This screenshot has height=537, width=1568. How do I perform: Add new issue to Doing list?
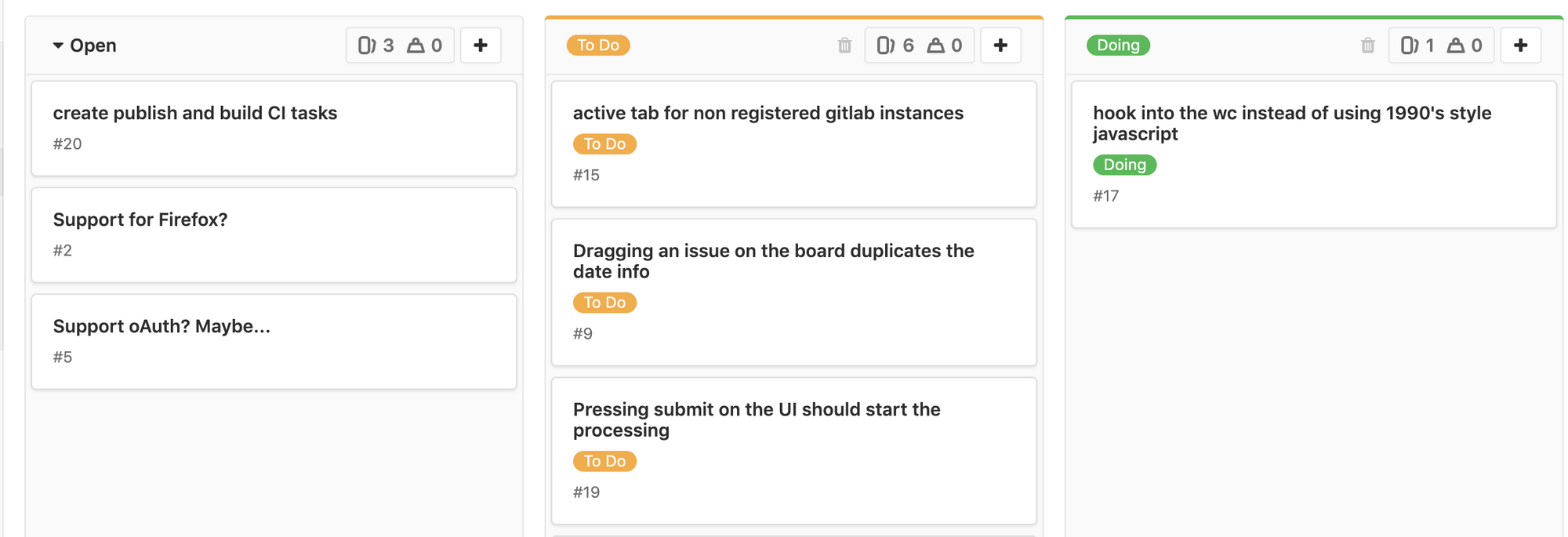pyautogui.click(x=1520, y=45)
